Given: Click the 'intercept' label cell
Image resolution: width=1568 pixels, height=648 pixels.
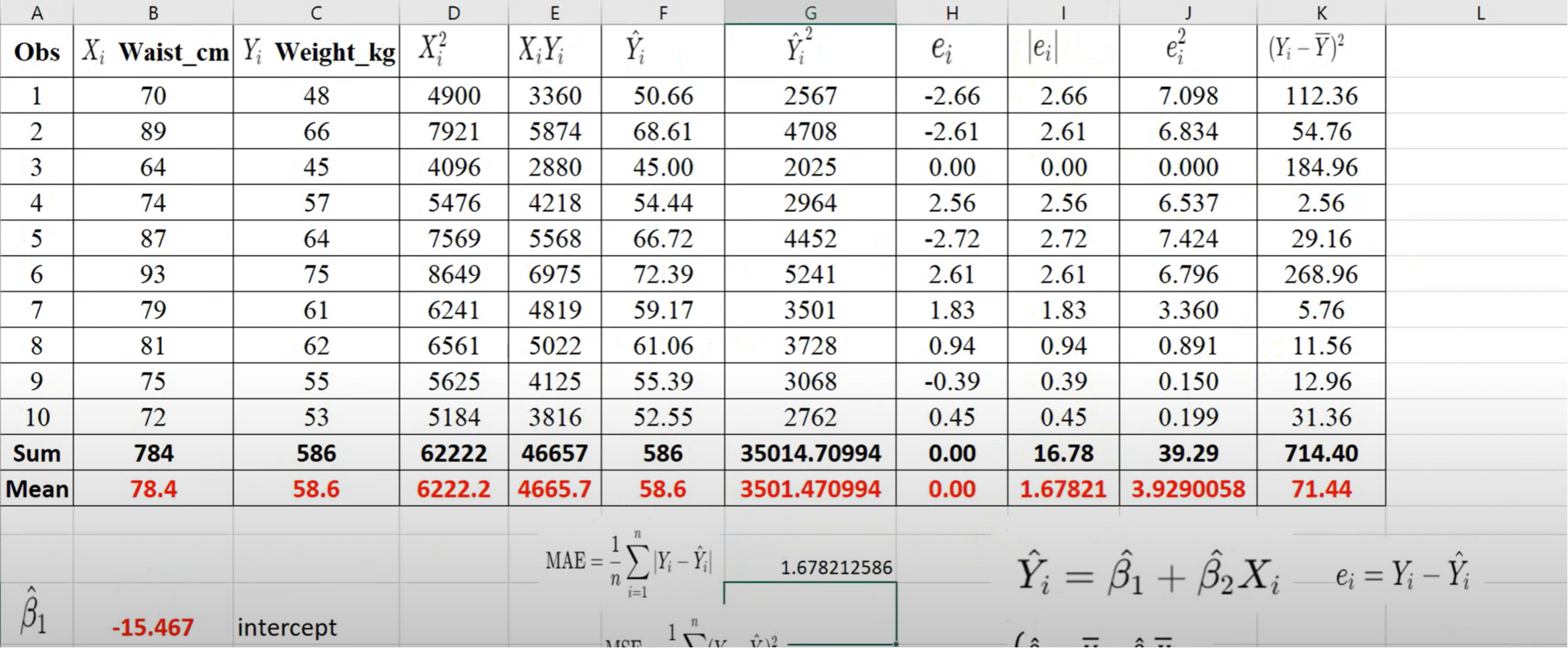Looking at the screenshot, I should tap(287, 627).
